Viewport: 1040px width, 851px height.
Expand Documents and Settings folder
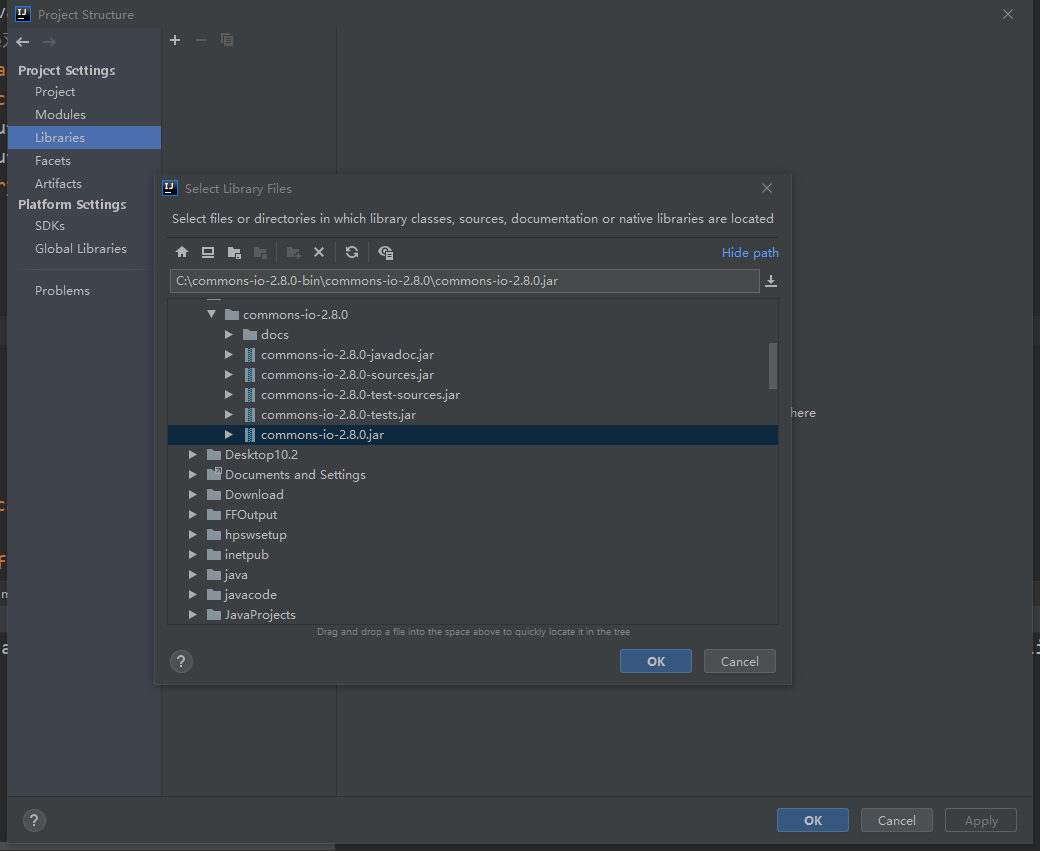[192, 475]
